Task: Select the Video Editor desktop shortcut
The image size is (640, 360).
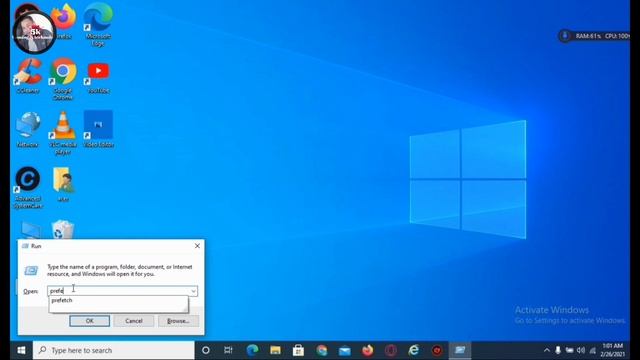Action: click(98, 129)
